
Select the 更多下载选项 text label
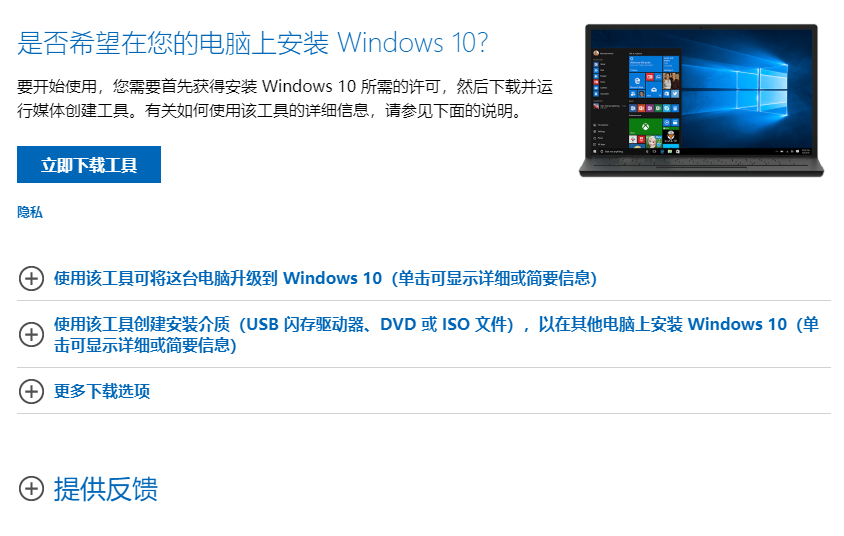[102, 391]
